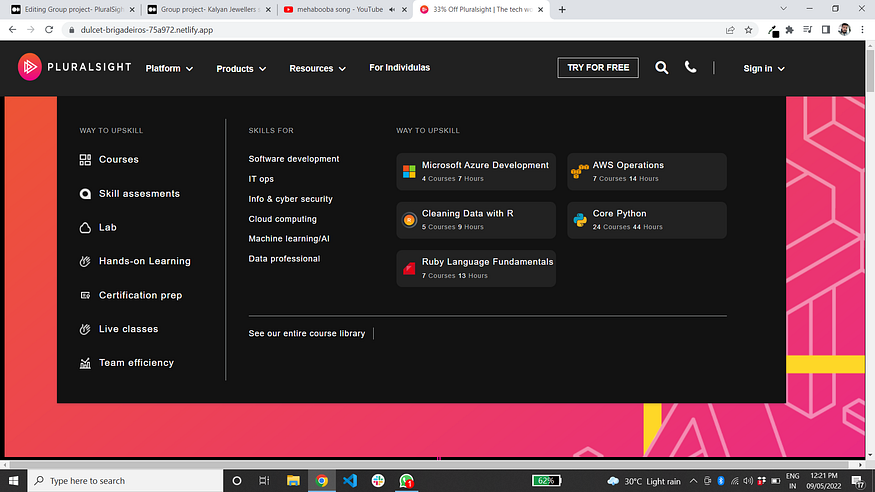
Task: Show hidden system tray icons
Action: pyautogui.click(x=693, y=480)
